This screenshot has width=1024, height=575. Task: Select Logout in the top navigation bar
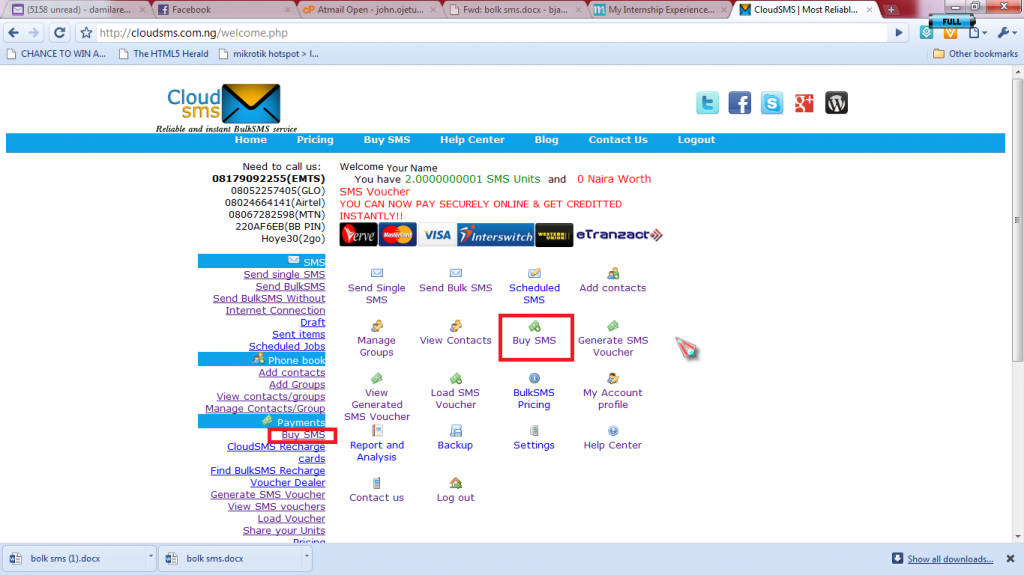696,140
